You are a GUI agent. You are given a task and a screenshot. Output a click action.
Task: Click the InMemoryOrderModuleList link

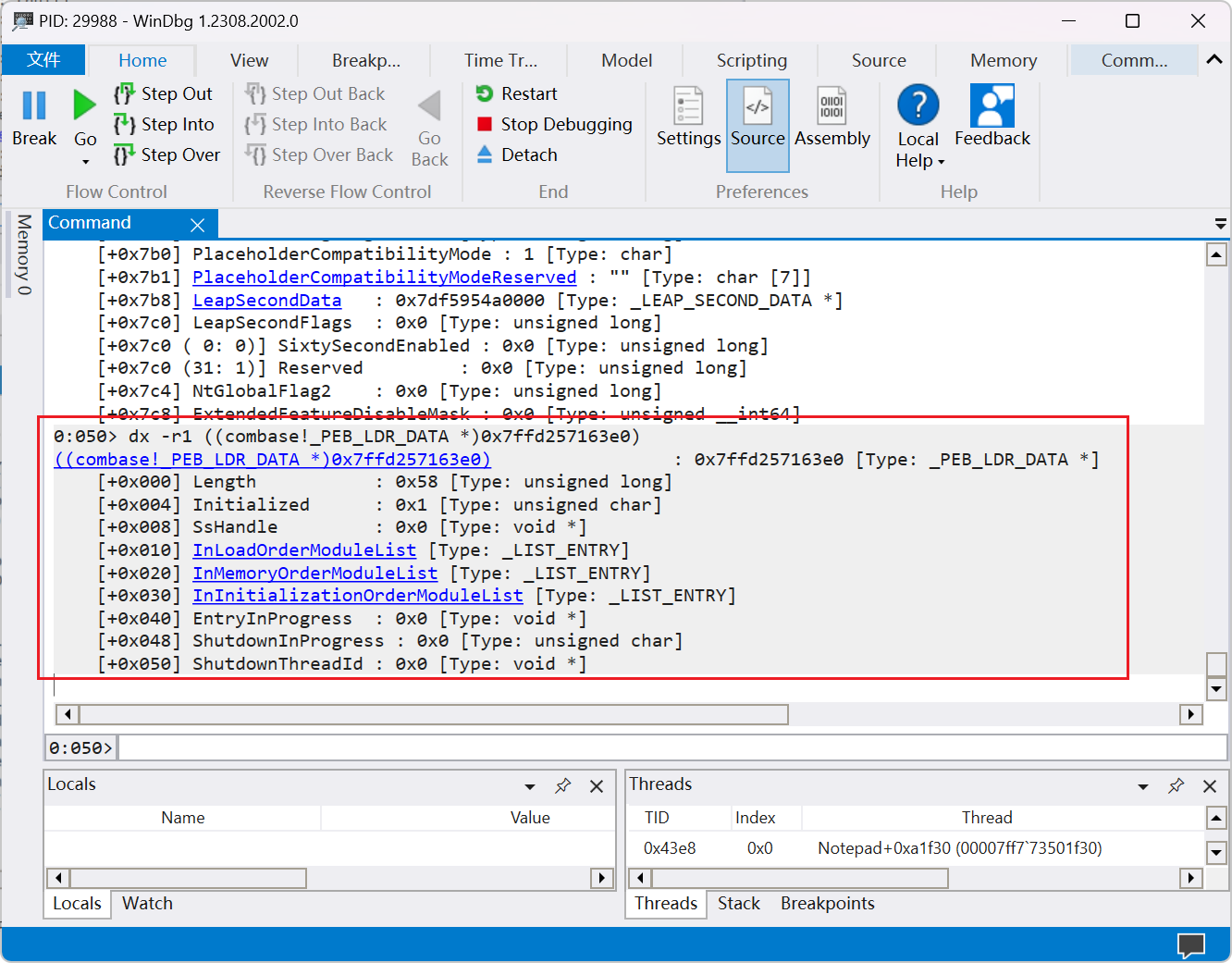(314, 574)
